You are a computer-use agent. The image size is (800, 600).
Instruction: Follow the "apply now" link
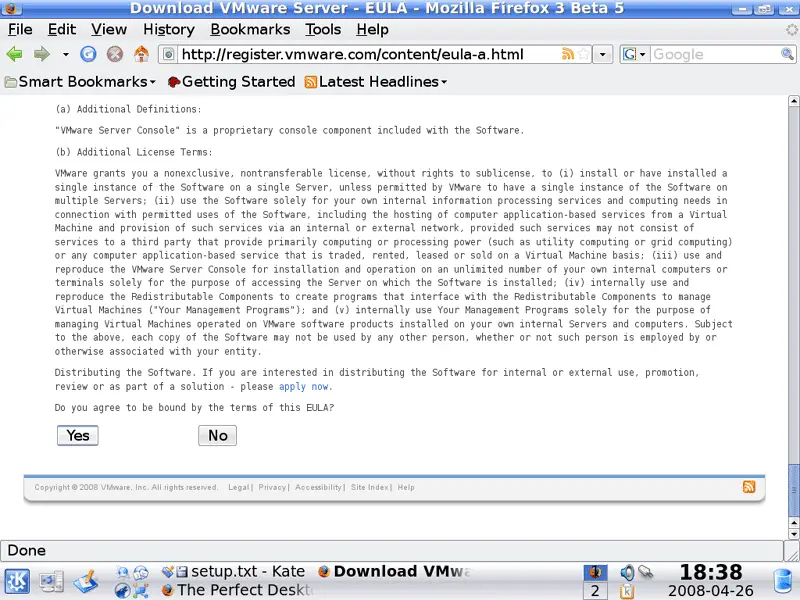304,386
